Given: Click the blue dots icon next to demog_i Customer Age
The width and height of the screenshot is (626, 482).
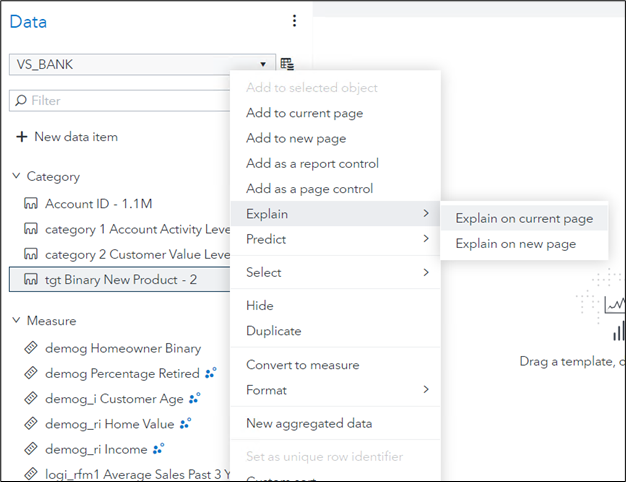Looking at the screenshot, I should pyautogui.click(x=194, y=398).
